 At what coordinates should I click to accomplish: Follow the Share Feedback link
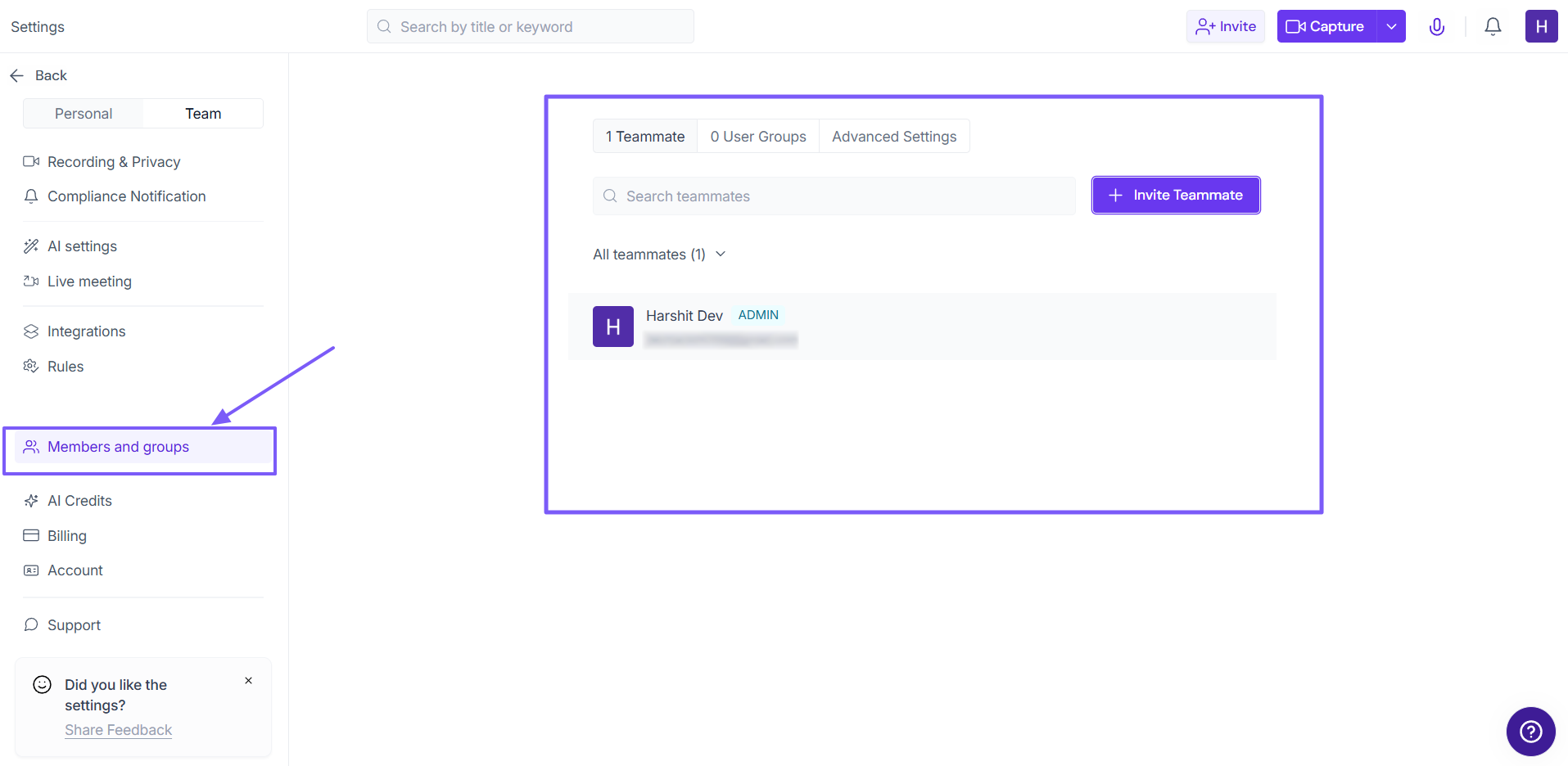119,730
